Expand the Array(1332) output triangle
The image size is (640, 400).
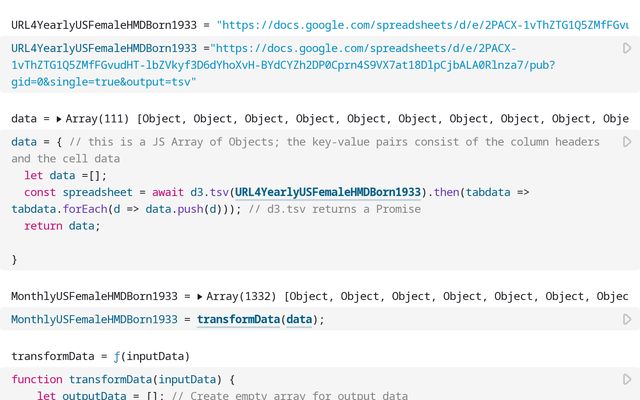click(x=200, y=296)
